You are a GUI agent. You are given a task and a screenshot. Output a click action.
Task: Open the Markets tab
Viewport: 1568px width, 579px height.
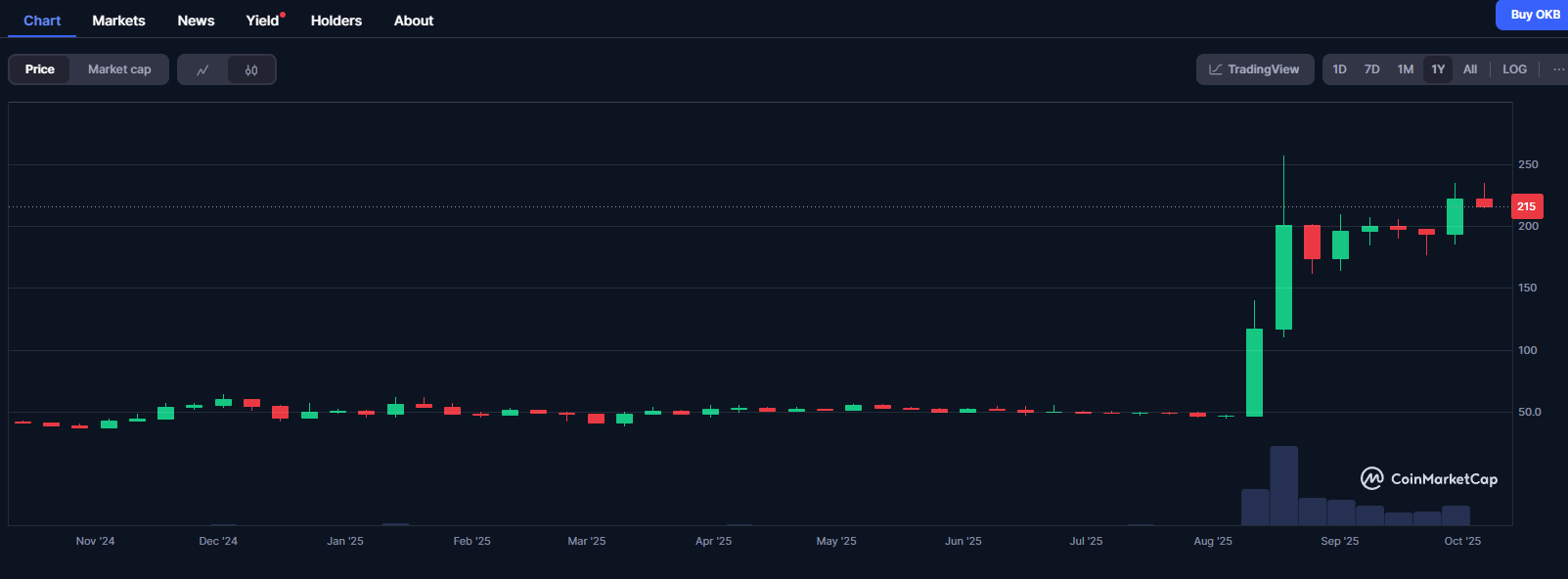[118, 21]
